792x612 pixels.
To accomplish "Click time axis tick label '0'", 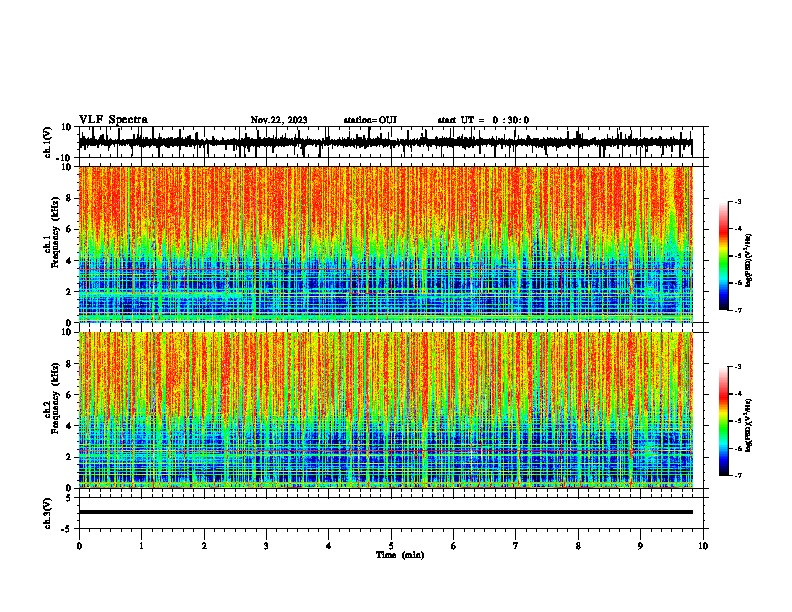I will [x=79, y=546].
